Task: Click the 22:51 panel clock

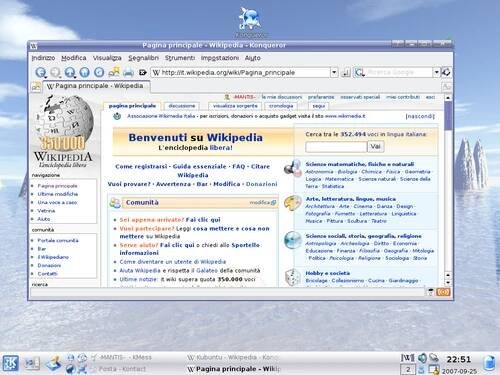Action: click(x=459, y=359)
